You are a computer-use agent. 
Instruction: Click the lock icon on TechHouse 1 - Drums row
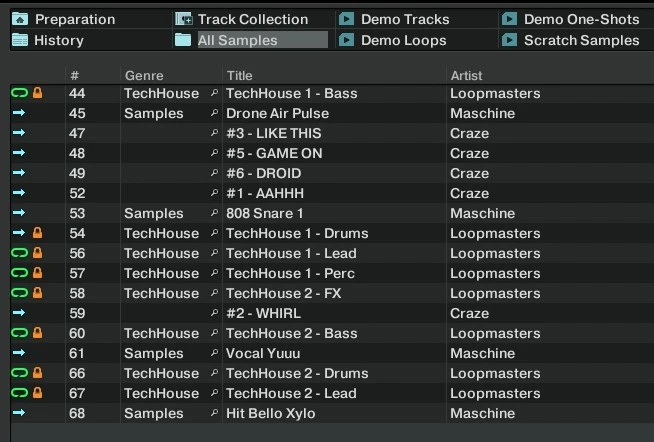point(37,233)
